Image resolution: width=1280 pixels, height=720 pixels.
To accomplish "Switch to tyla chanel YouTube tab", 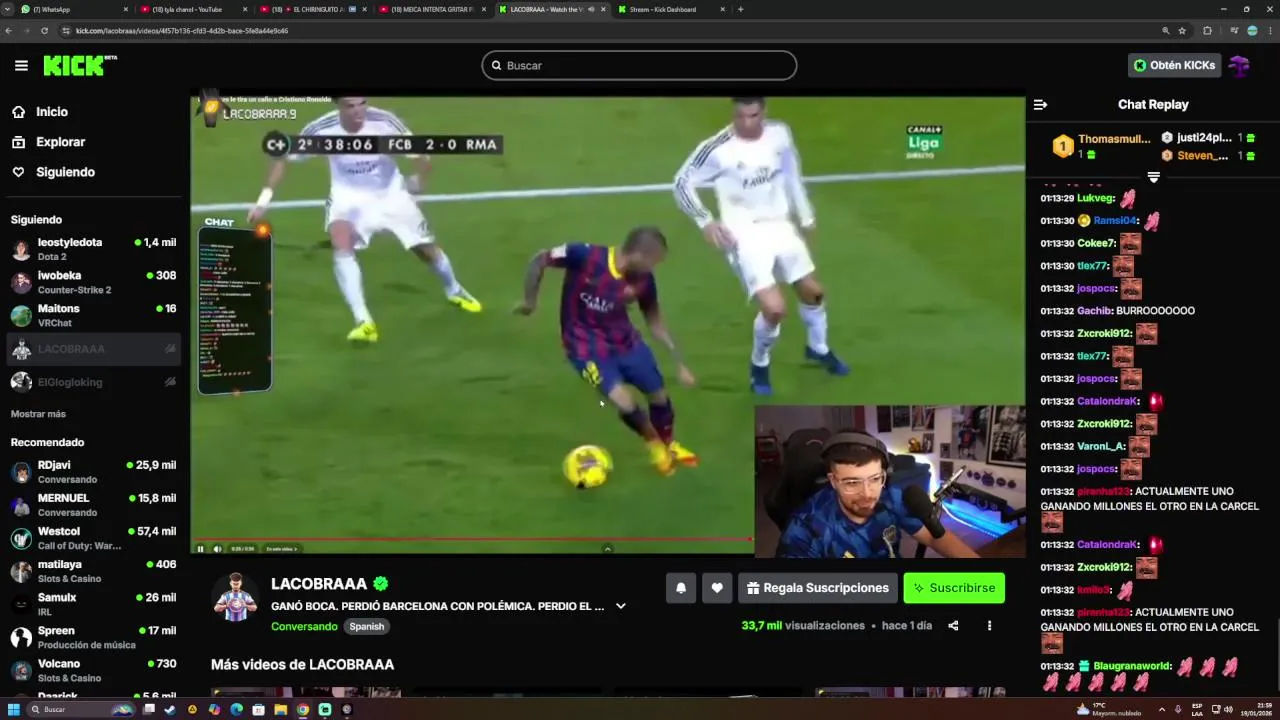I will tap(193, 9).
